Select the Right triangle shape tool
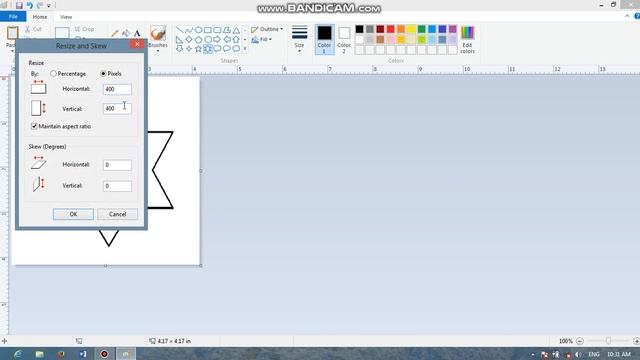The width and height of the screenshot is (640, 360). point(179,40)
